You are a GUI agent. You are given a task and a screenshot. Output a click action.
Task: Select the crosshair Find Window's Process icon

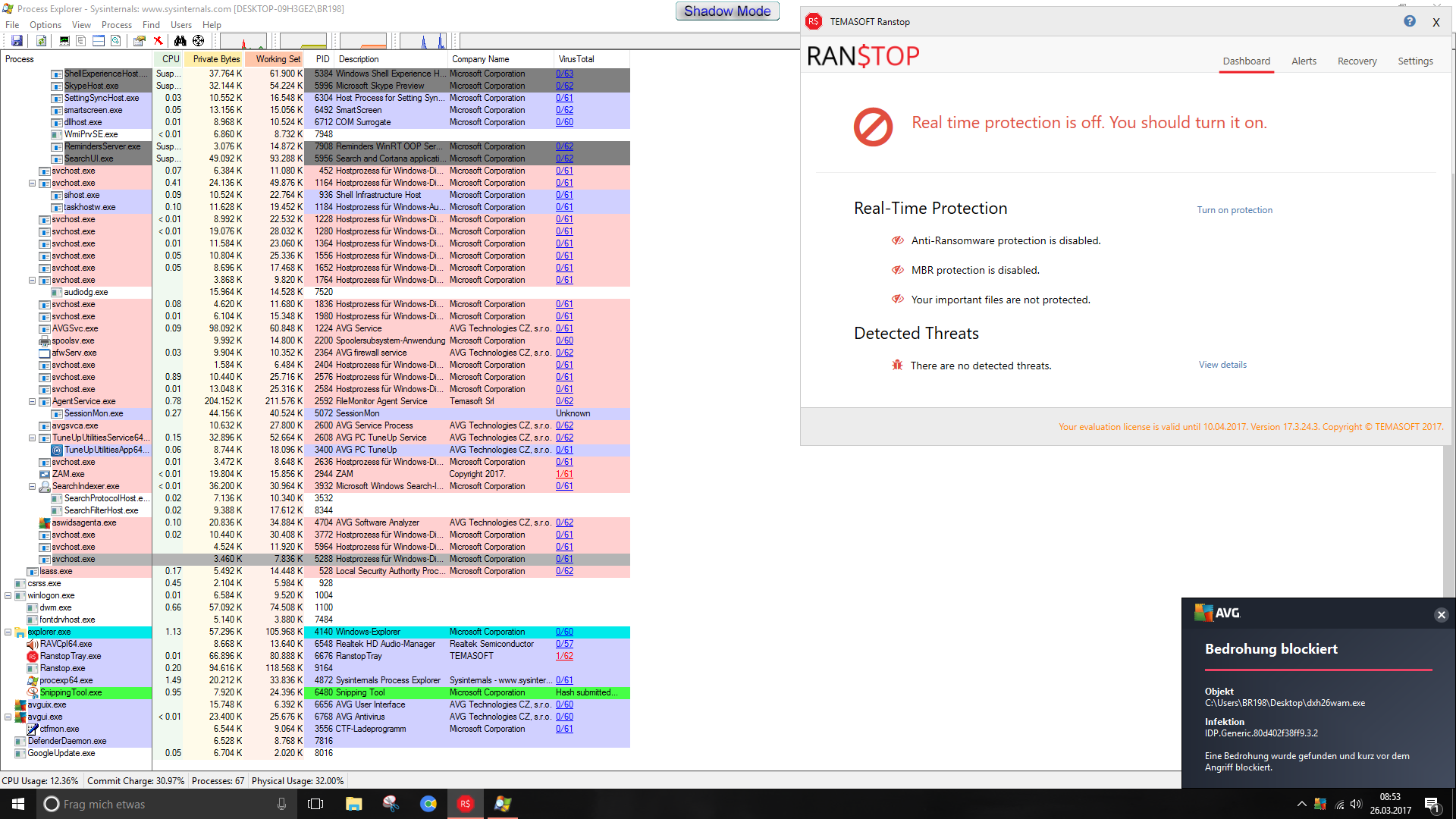coord(199,41)
